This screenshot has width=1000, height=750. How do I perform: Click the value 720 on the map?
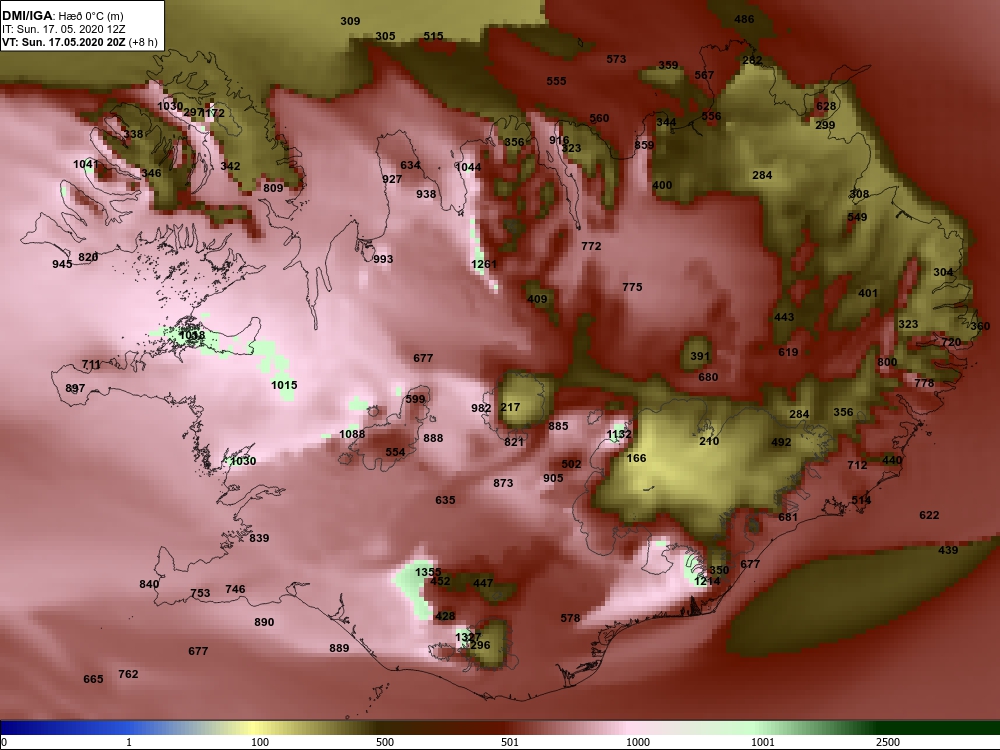pyautogui.click(x=951, y=342)
